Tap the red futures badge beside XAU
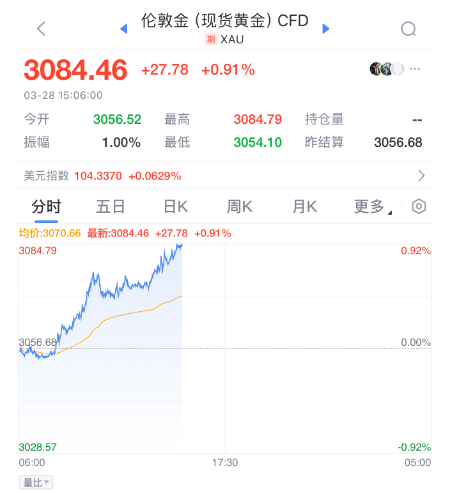Screen dimensions: 450x491 (210, 39)
